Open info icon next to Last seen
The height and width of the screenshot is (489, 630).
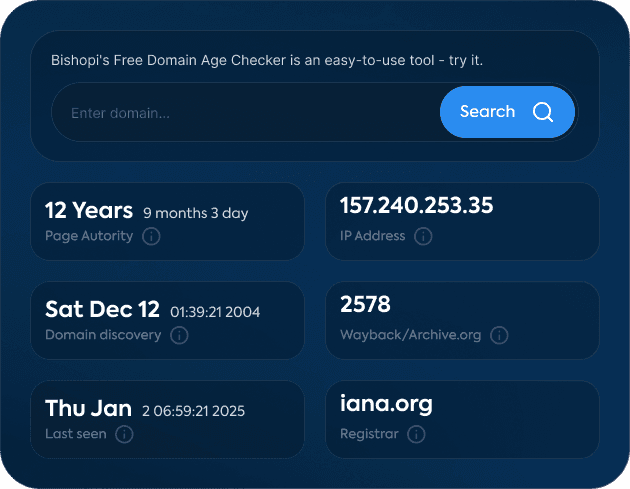point(124,434)
